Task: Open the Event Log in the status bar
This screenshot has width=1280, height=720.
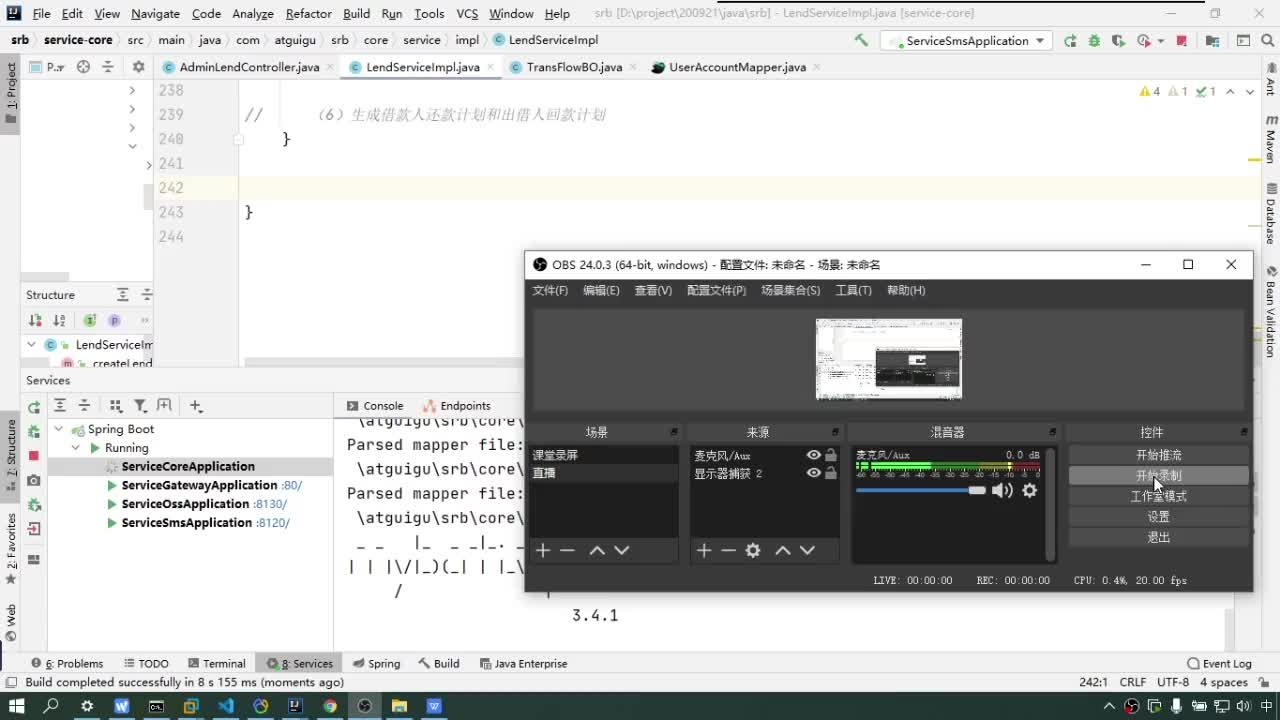Action: click(1219, 663)
